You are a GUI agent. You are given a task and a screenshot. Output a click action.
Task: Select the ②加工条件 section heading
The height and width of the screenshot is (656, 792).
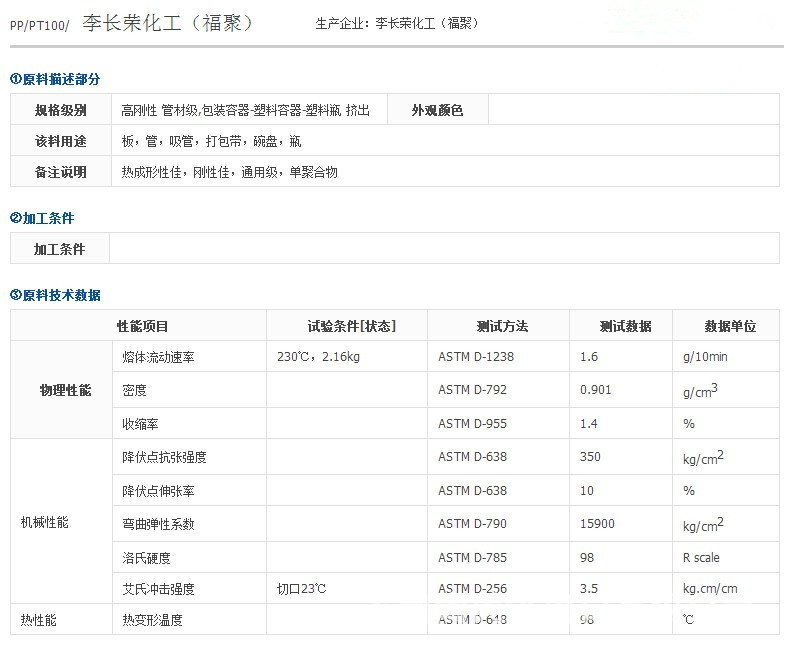(42, 218)
